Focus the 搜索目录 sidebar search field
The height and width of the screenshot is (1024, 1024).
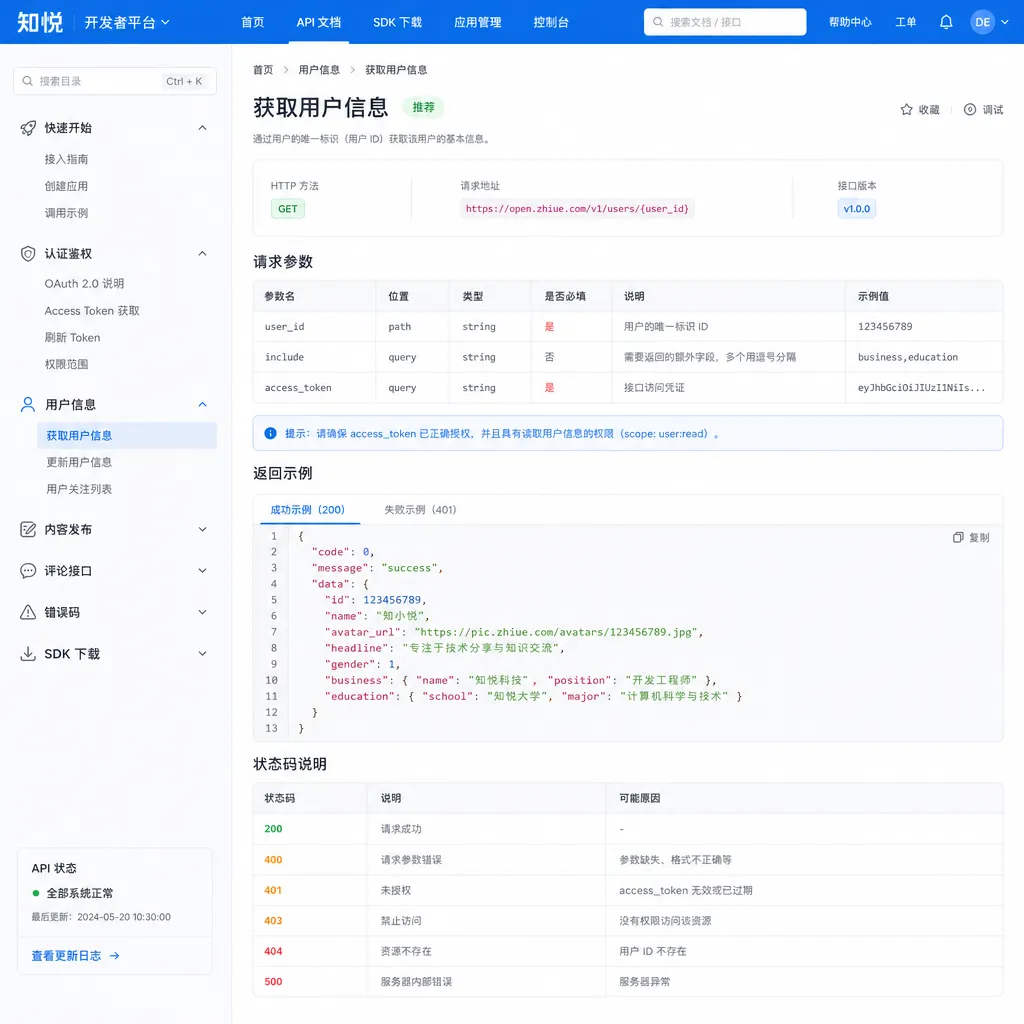coord(115,81)
